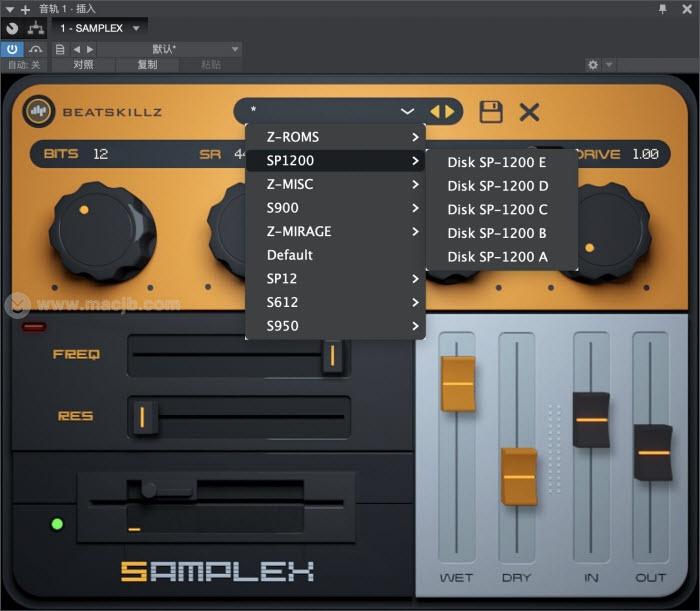Image resolution: width=700 pixels, height=611 pixels.
Task: Open the SP12 preset category
Action: 335,278
